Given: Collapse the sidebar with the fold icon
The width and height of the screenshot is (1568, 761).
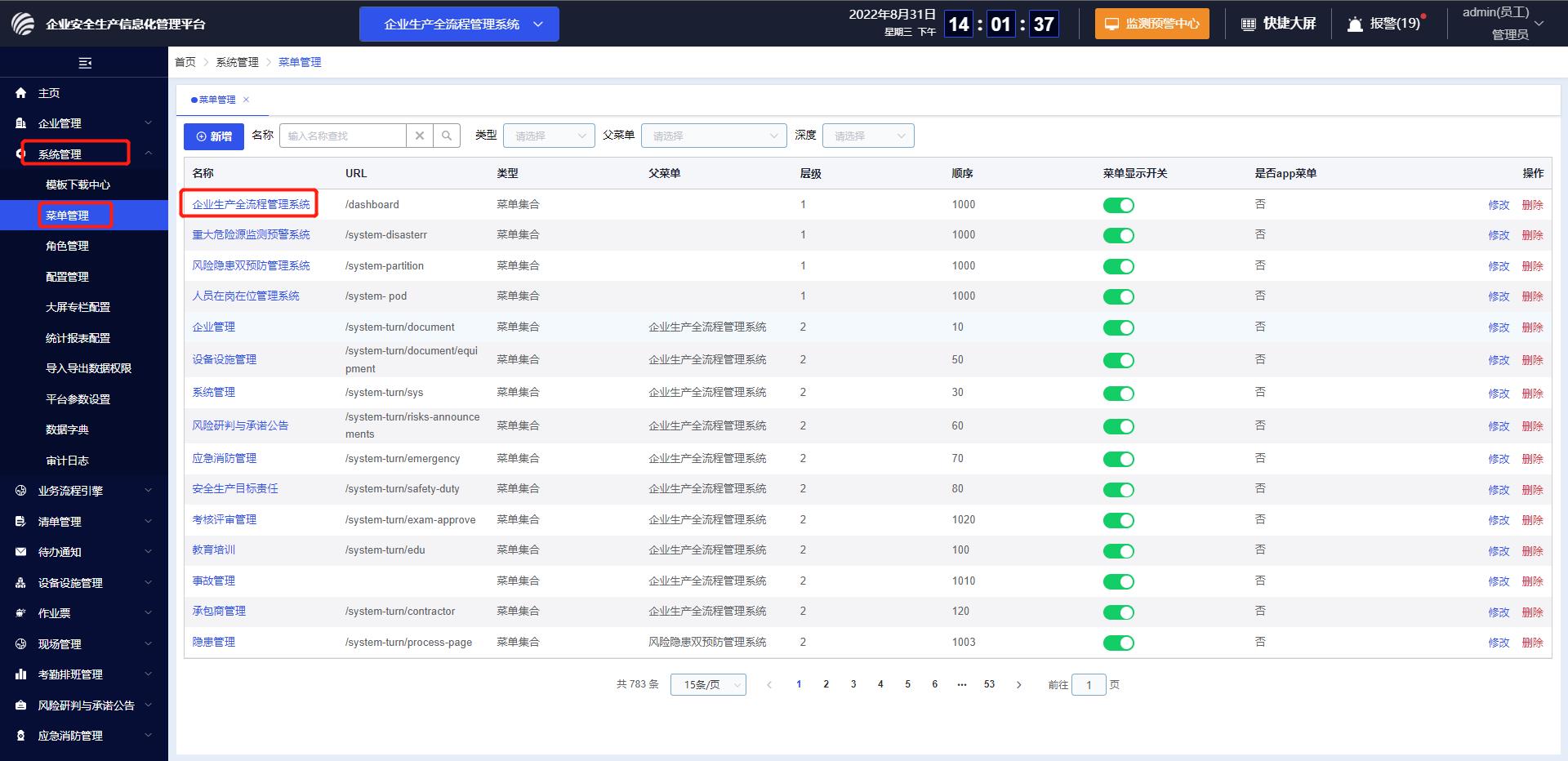Looking at the screenshot, I should pyautogui.click(x=84, y=63).
